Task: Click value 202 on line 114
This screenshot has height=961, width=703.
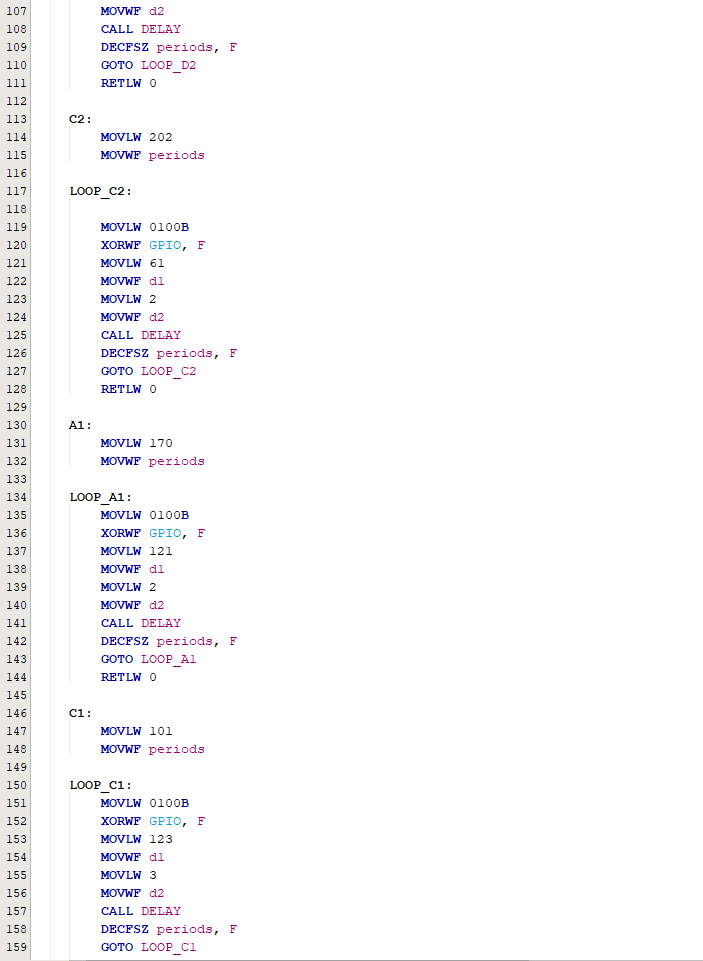Action: tap(160, 137)
